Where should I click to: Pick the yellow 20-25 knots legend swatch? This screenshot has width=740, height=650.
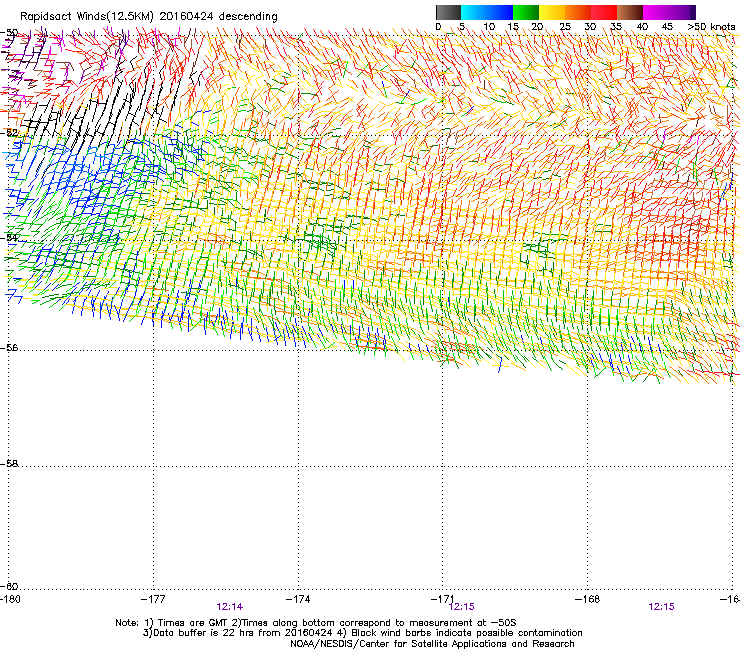tap(552, 12)
